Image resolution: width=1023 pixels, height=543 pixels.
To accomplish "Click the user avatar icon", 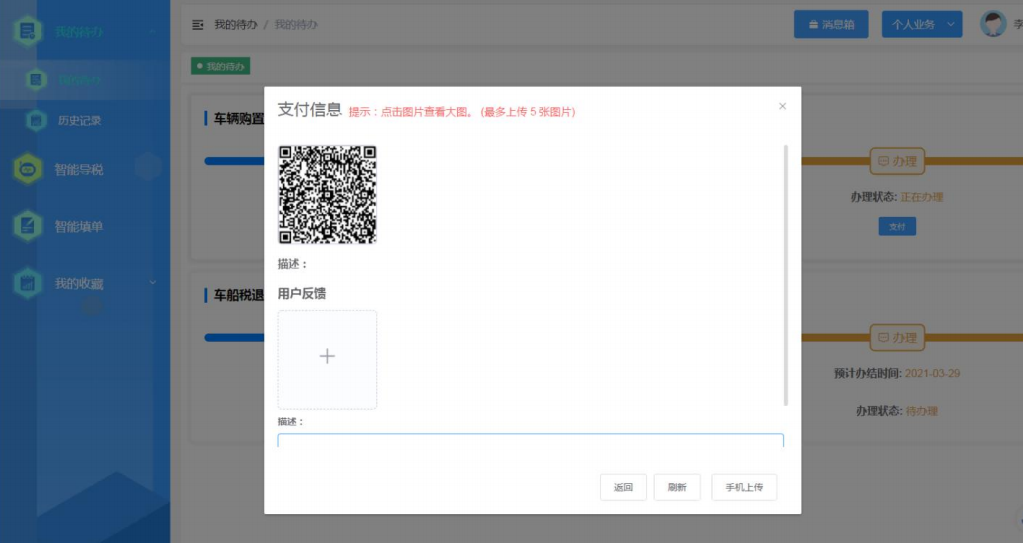I will 993,24.
